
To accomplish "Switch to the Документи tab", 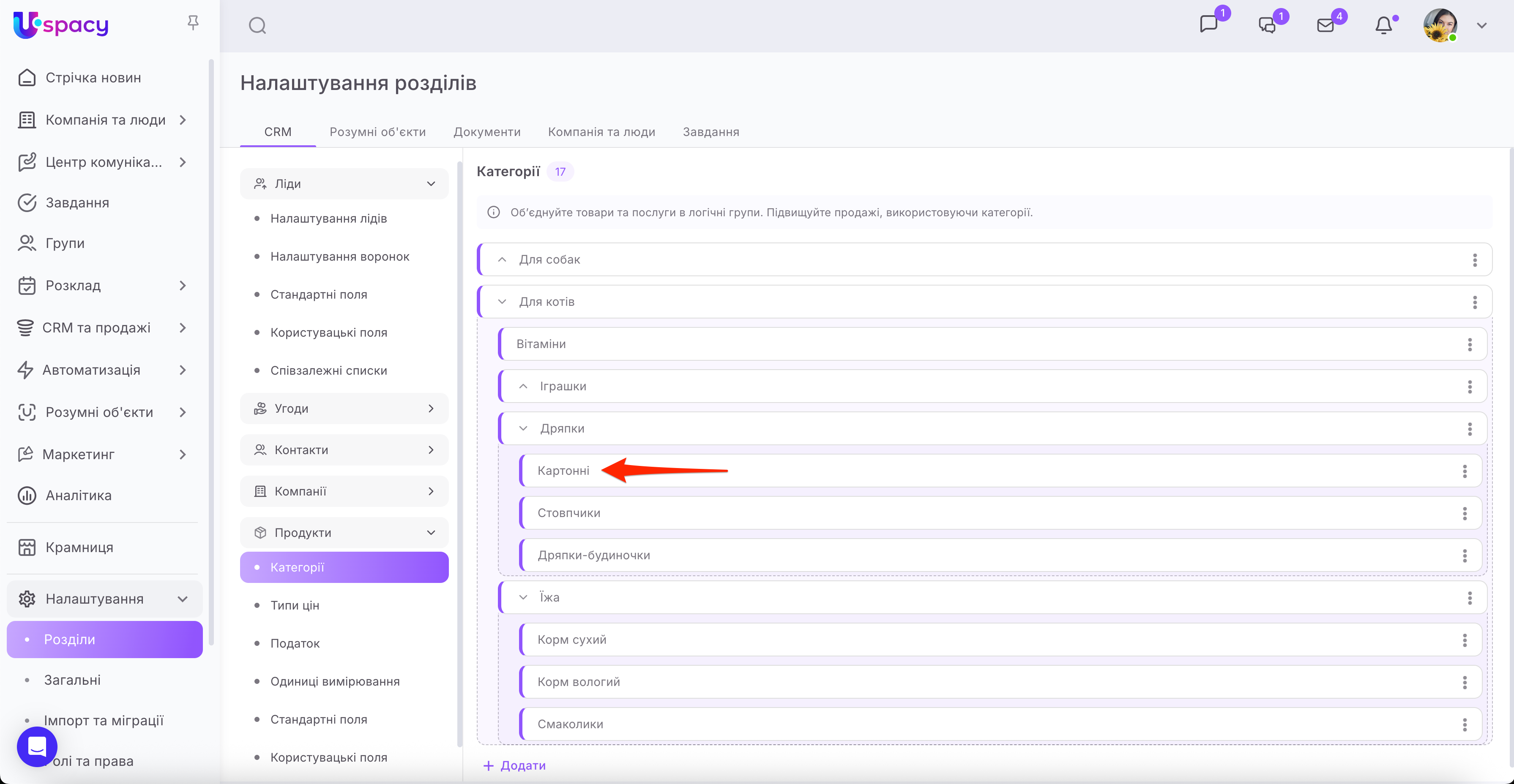I will point(486,131).
